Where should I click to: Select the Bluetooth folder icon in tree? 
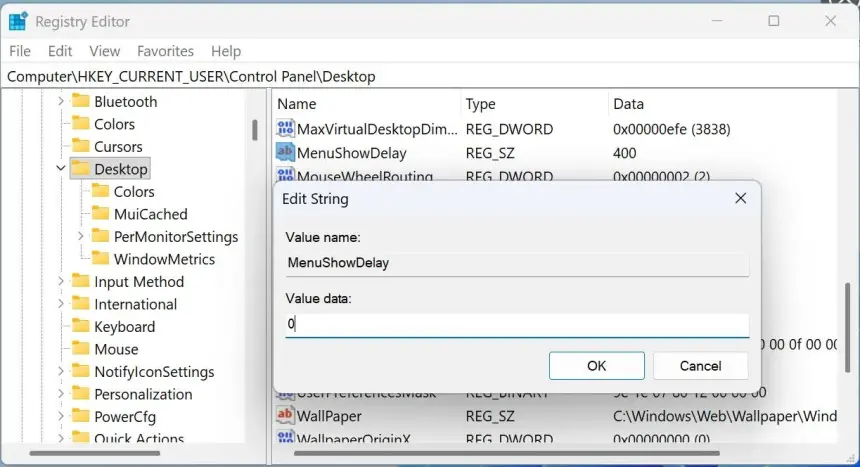coord(81,101)
